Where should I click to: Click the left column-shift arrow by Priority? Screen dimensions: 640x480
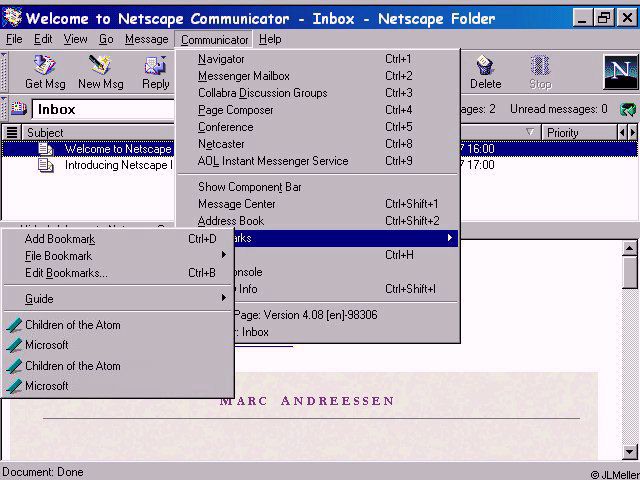tap(622, 132)
